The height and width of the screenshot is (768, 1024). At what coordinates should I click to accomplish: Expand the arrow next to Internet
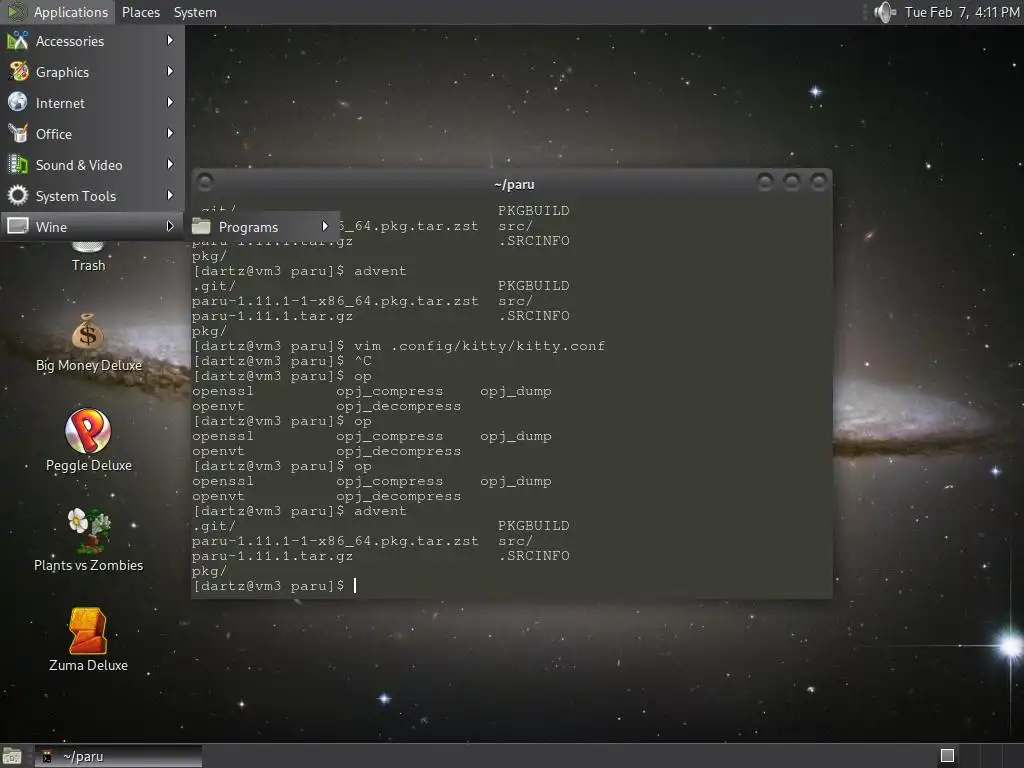[x=170, y=103]
